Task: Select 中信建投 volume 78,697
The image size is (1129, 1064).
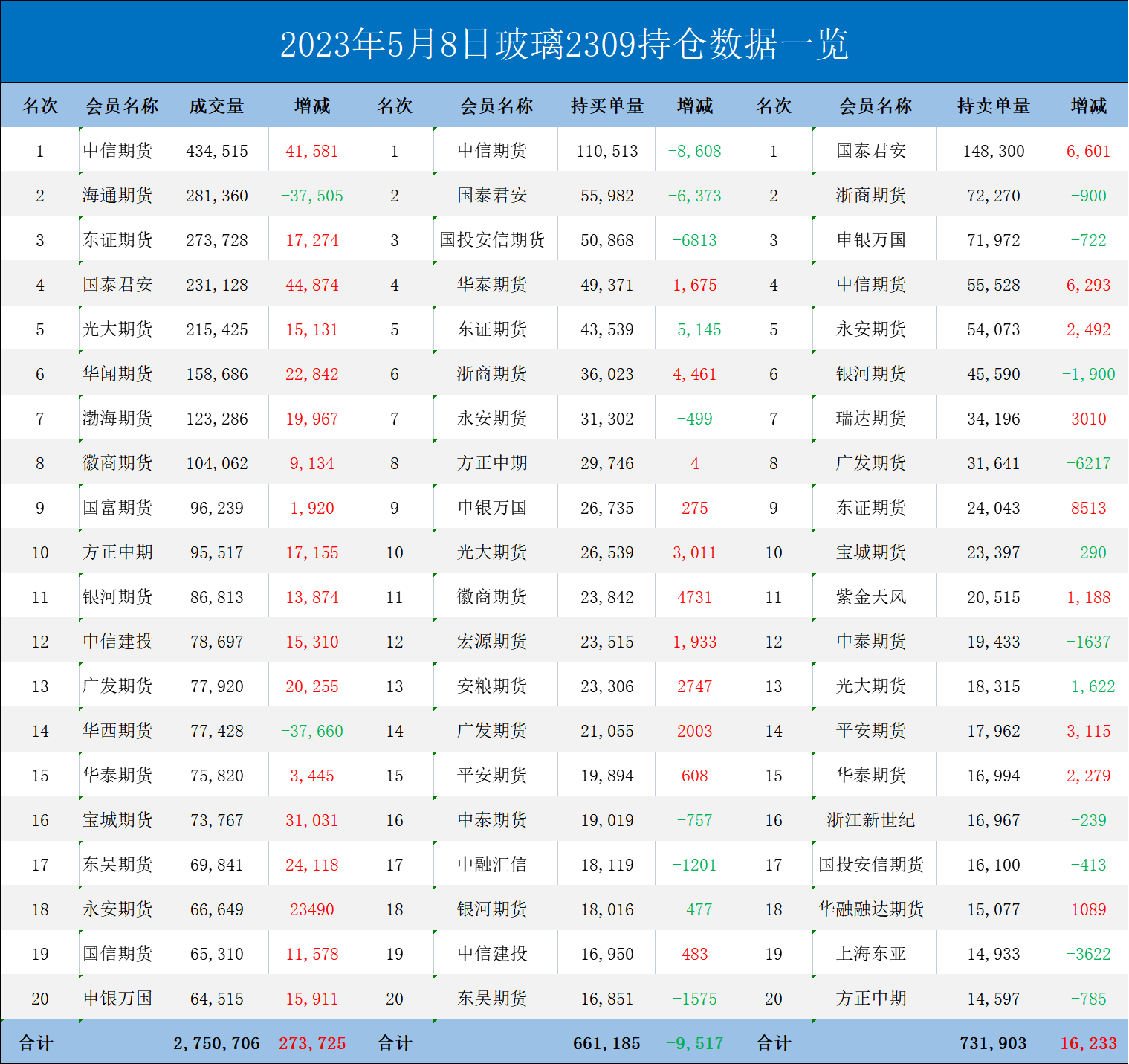Action: point(217,642)
